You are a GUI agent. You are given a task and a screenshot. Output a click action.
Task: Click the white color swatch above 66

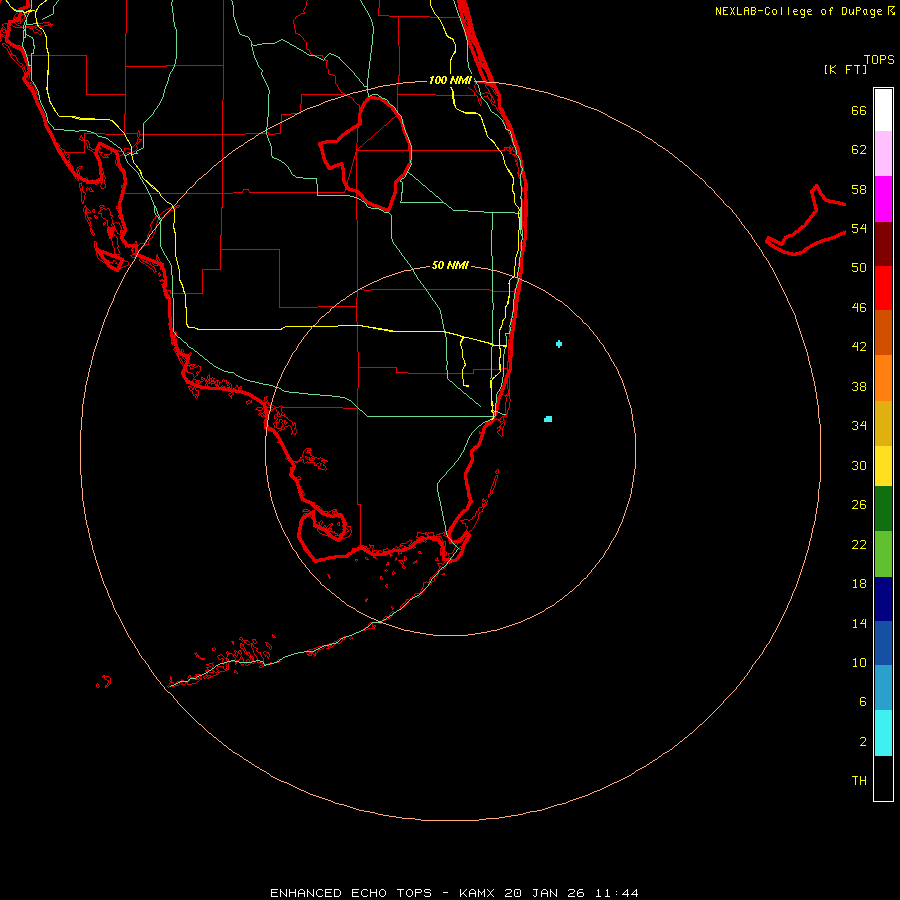[883, 110]
